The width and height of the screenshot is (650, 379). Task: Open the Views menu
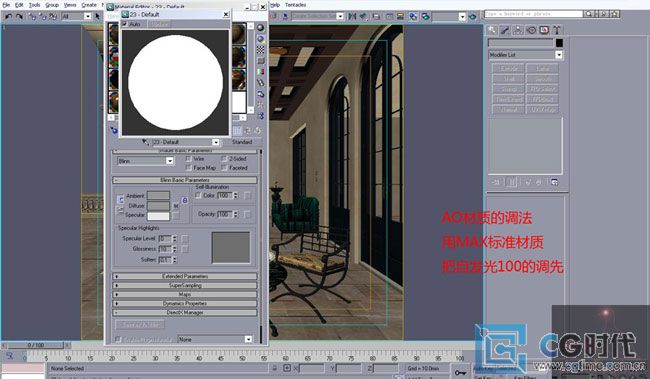pyautogui.click(x=70, y=5)
